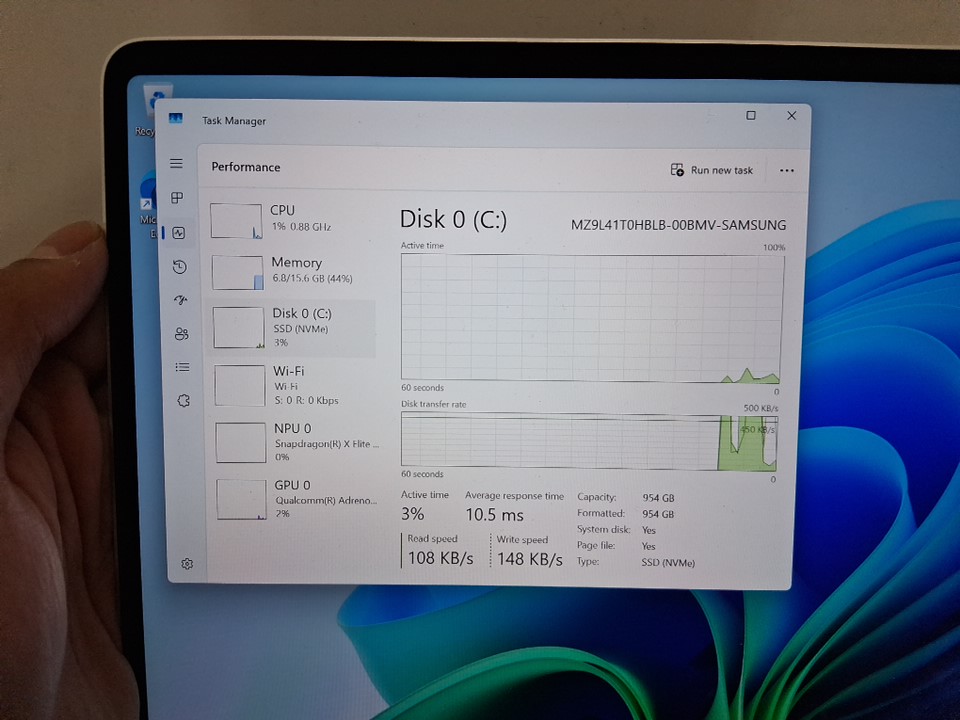The width and height of the screenshot is (960, 720).
Task: Open Task Manager settings gear
Action: [x=187, y=564]
